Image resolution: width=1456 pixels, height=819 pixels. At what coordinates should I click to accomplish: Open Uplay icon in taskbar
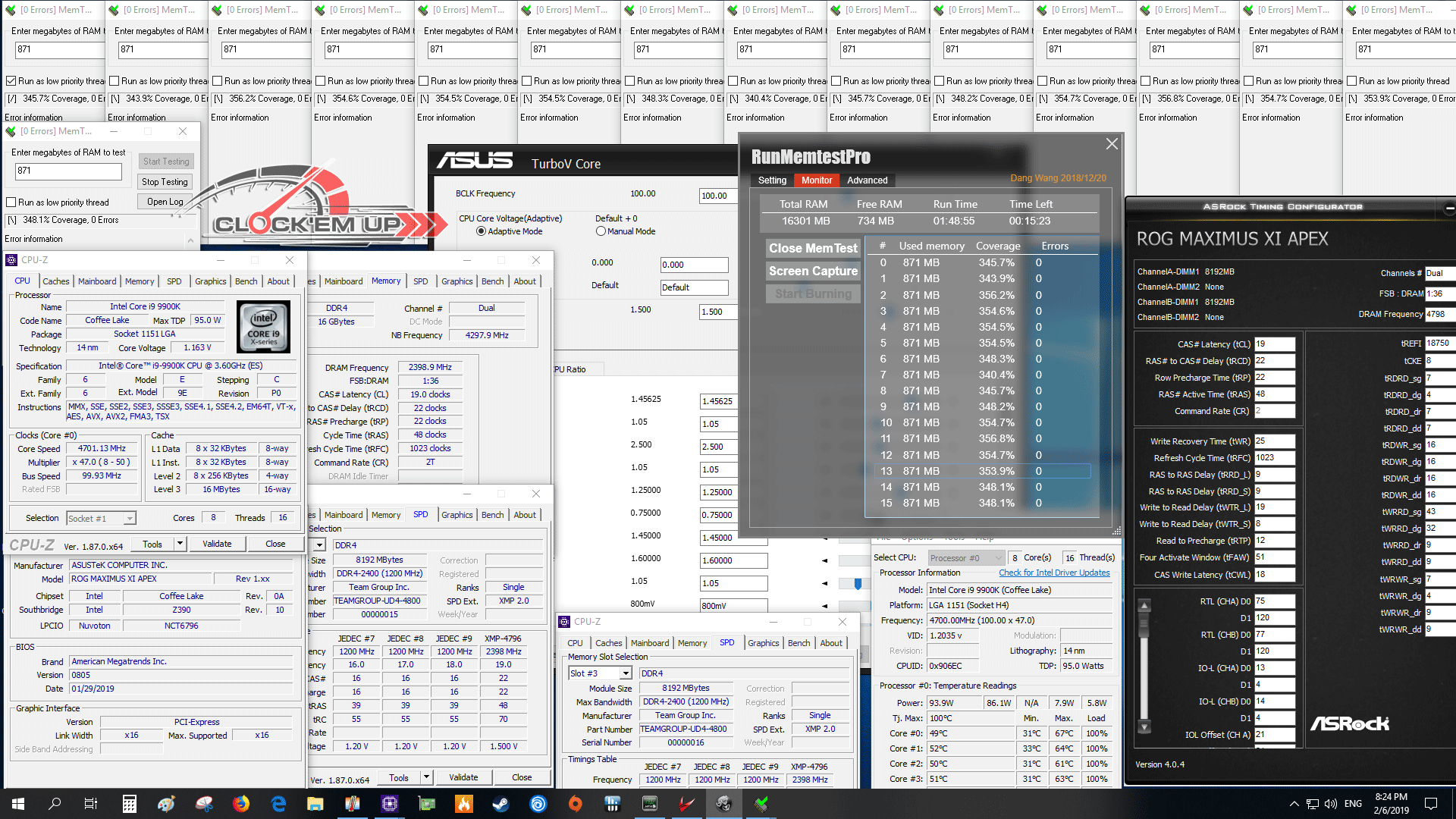[x=538, y=803]
